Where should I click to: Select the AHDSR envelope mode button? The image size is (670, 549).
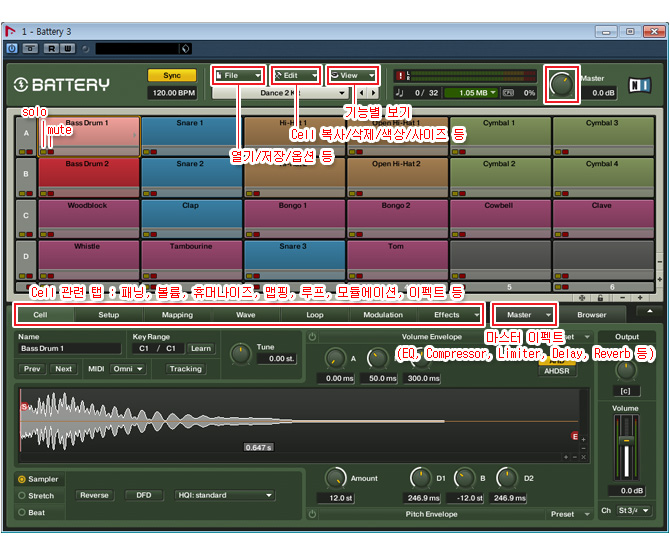coord(556,371)
